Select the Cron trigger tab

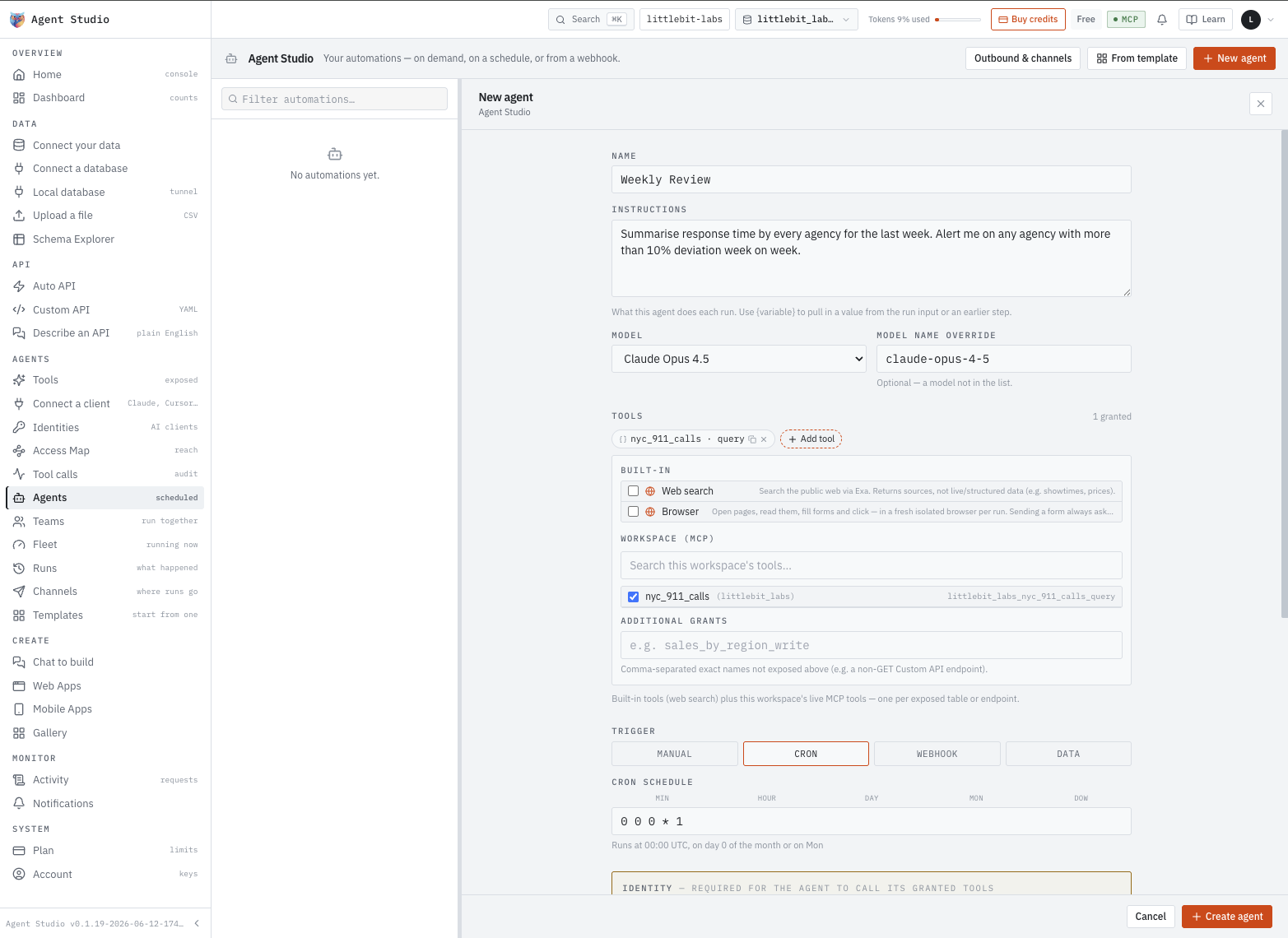coord(806,754)
